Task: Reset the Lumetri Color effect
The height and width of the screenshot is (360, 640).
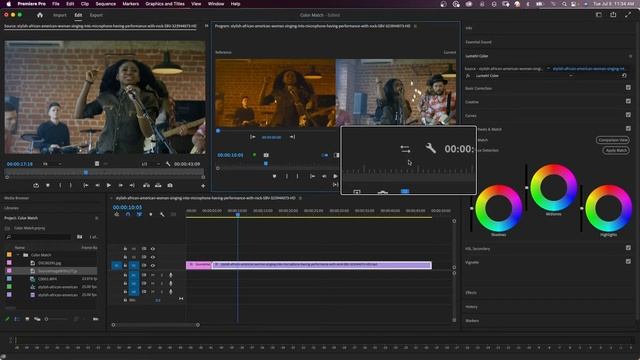Action: click(x=624, y=76)
